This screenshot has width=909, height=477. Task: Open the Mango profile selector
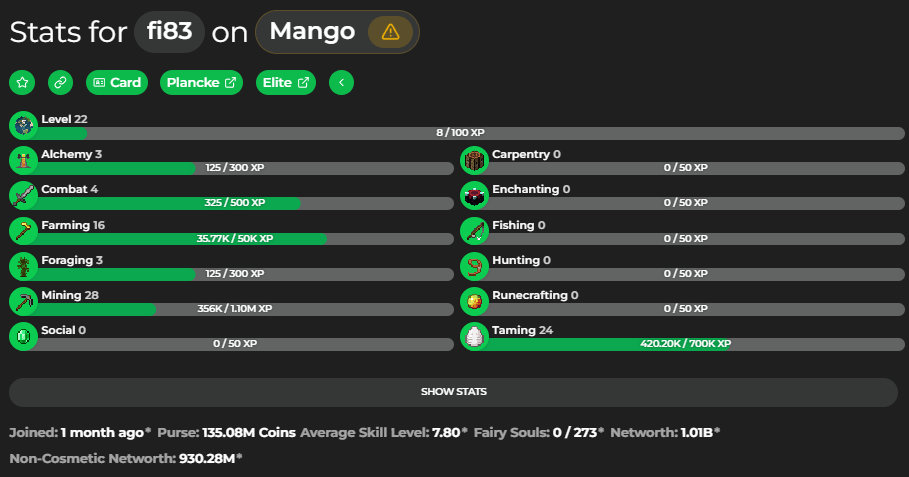click(337, 32)
